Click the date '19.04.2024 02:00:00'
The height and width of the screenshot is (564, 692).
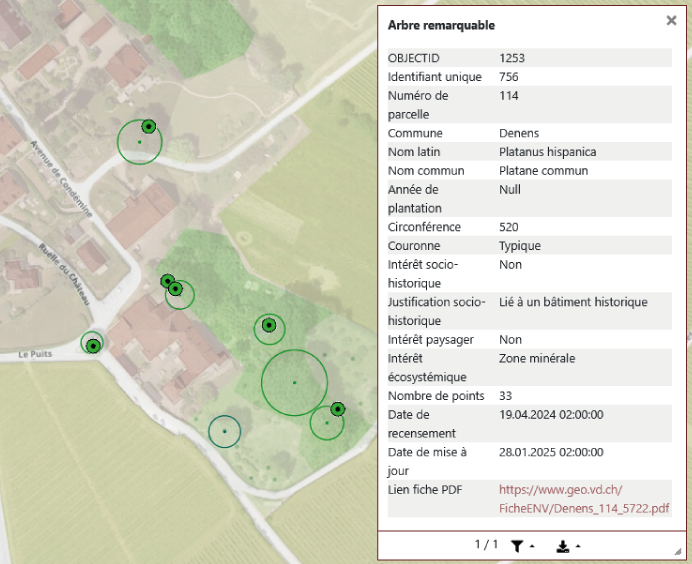coord(551,414)
